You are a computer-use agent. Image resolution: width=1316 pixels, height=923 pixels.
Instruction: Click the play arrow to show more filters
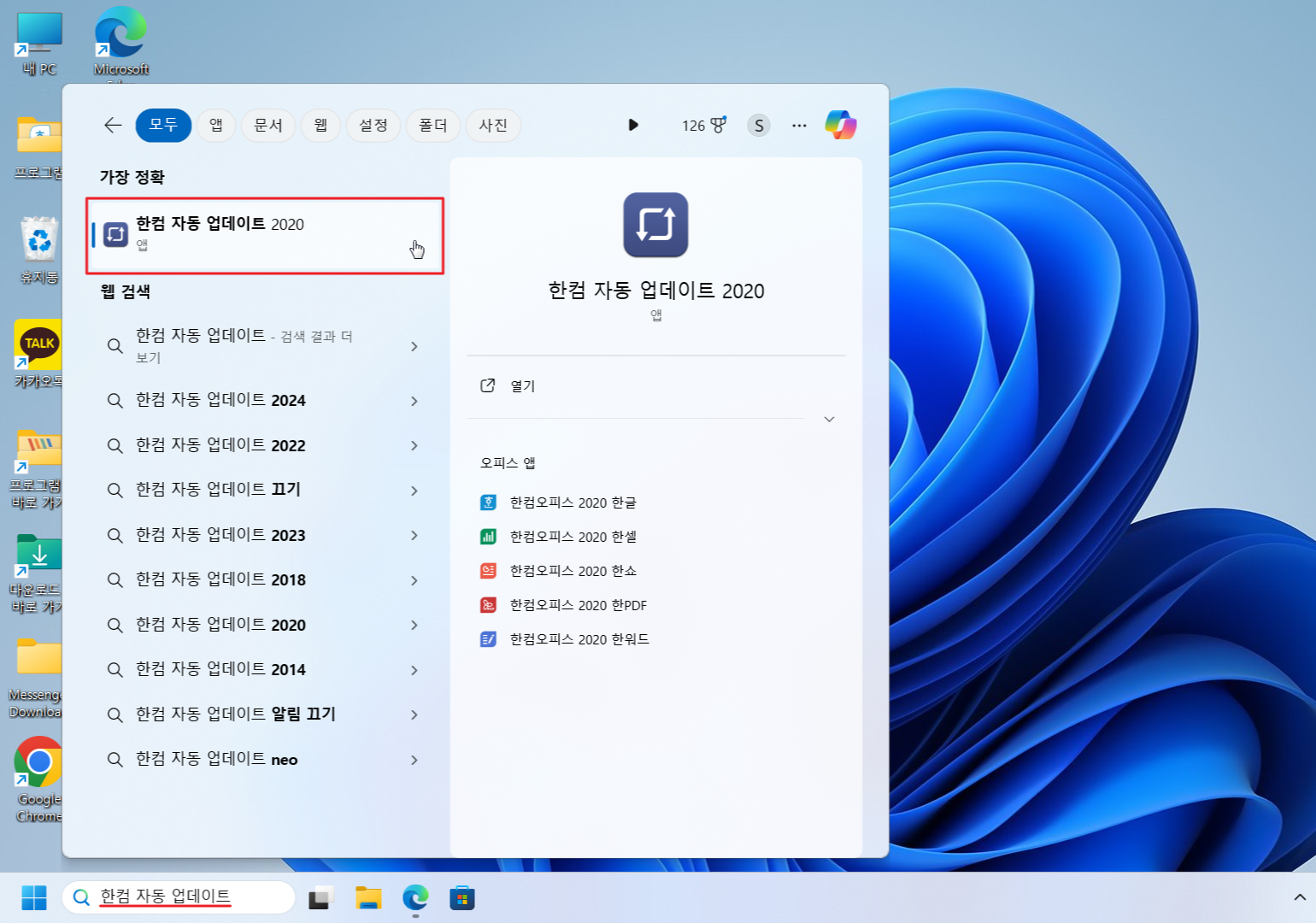pos(633,125)
